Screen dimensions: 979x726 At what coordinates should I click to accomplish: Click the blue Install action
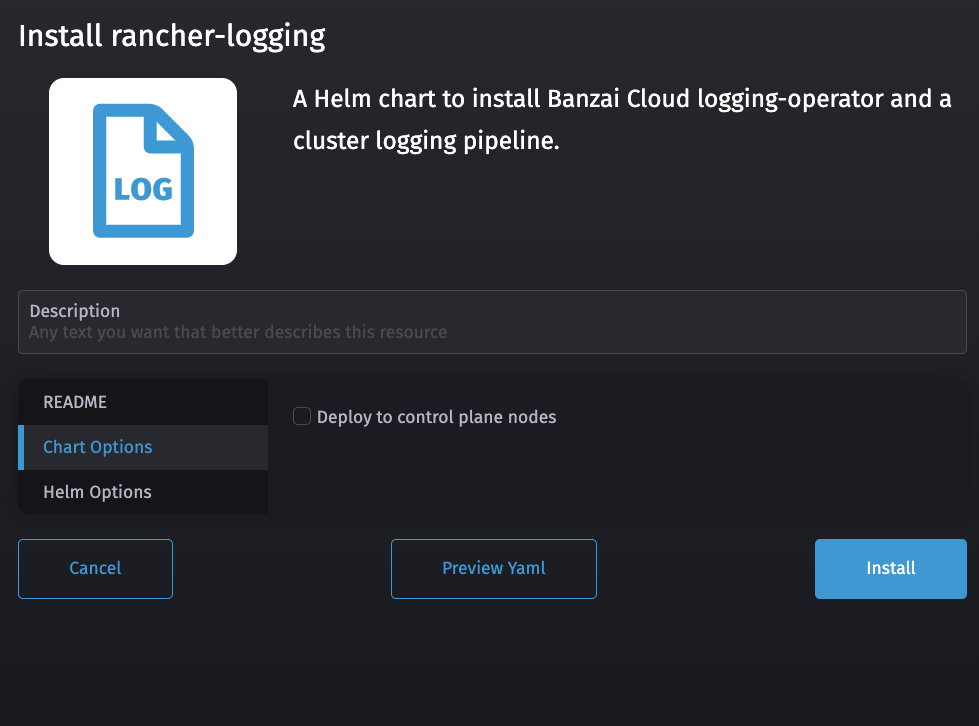(889, 568)
